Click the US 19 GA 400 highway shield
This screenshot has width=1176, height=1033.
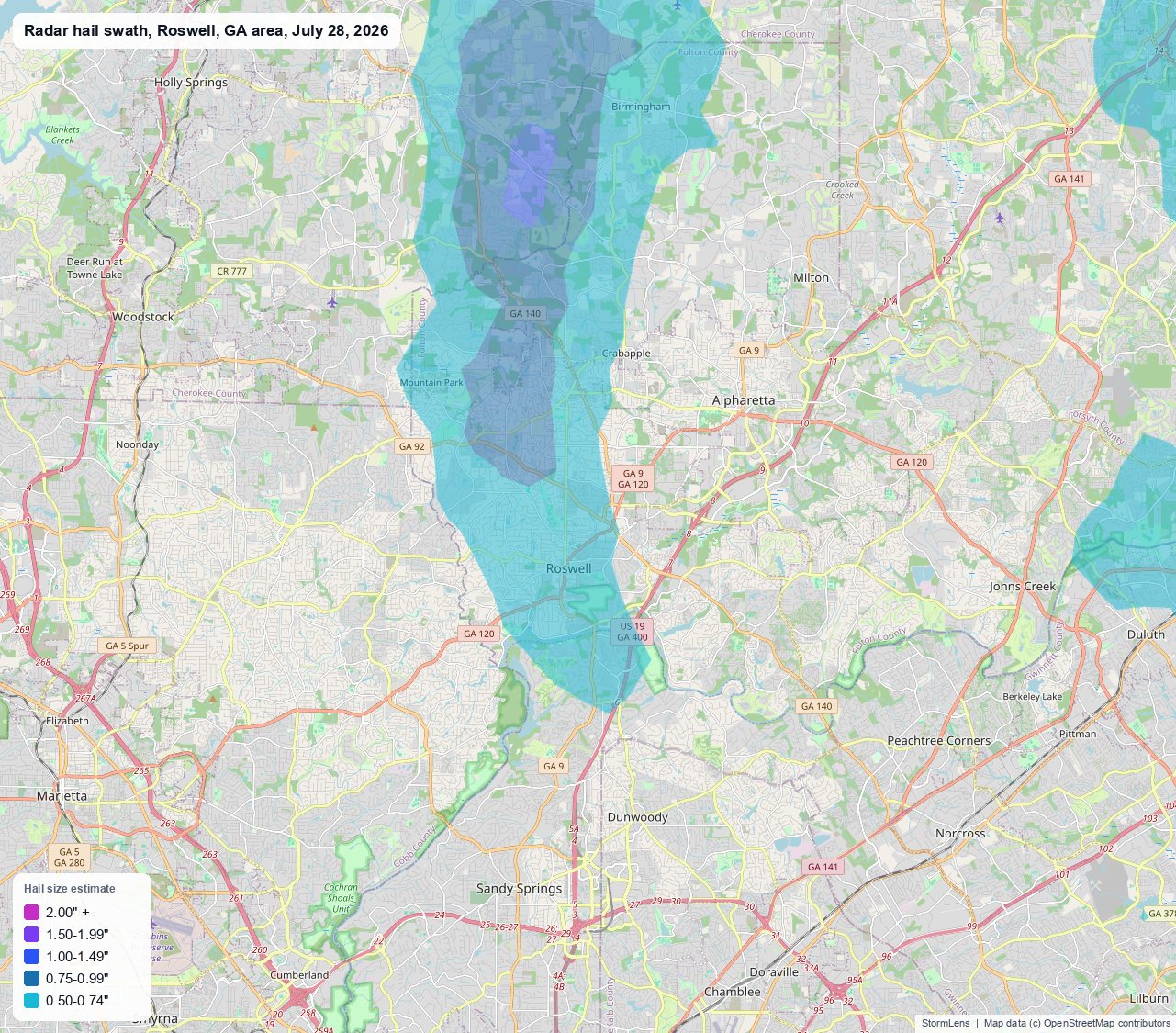(x=633, y=632)
